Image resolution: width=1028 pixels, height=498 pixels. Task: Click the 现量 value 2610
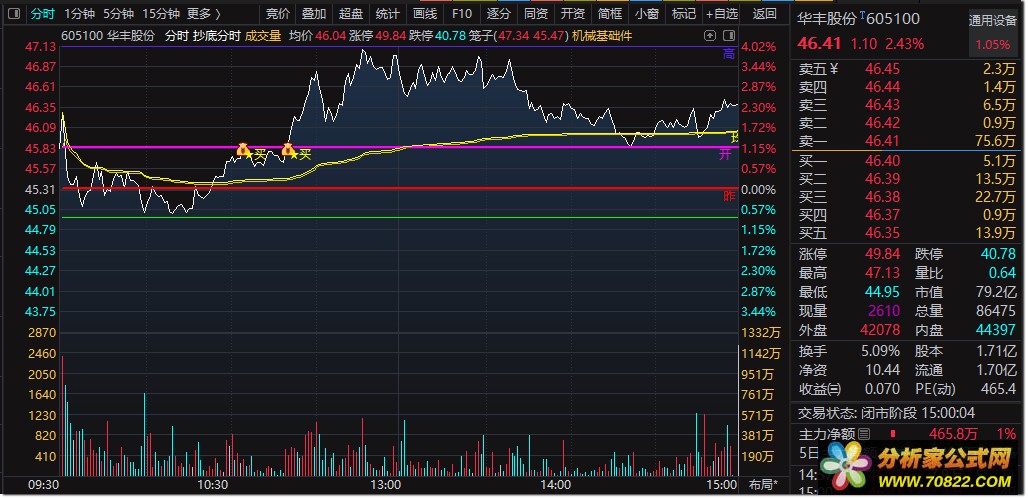tap(885, 311)
